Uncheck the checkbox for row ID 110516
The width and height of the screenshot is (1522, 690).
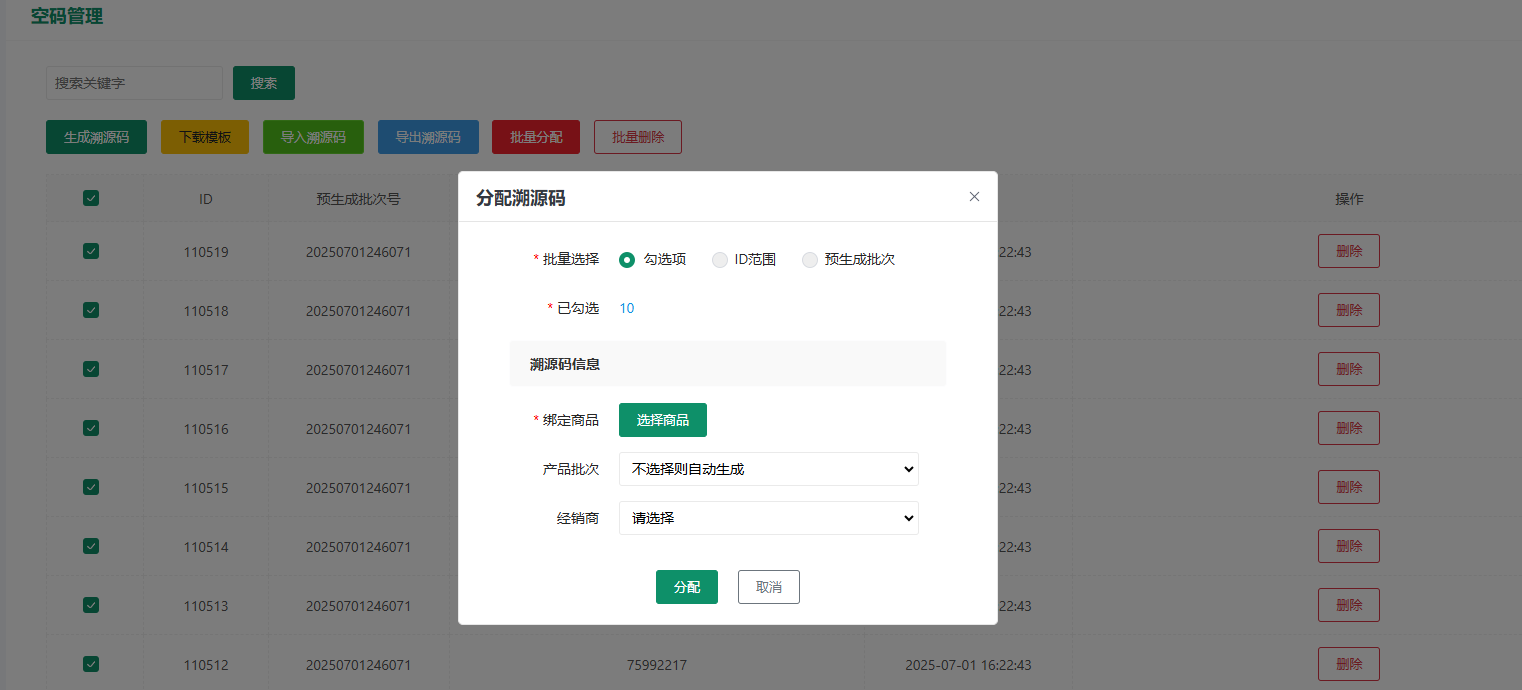pyautogui.click(x=91, y=428)
